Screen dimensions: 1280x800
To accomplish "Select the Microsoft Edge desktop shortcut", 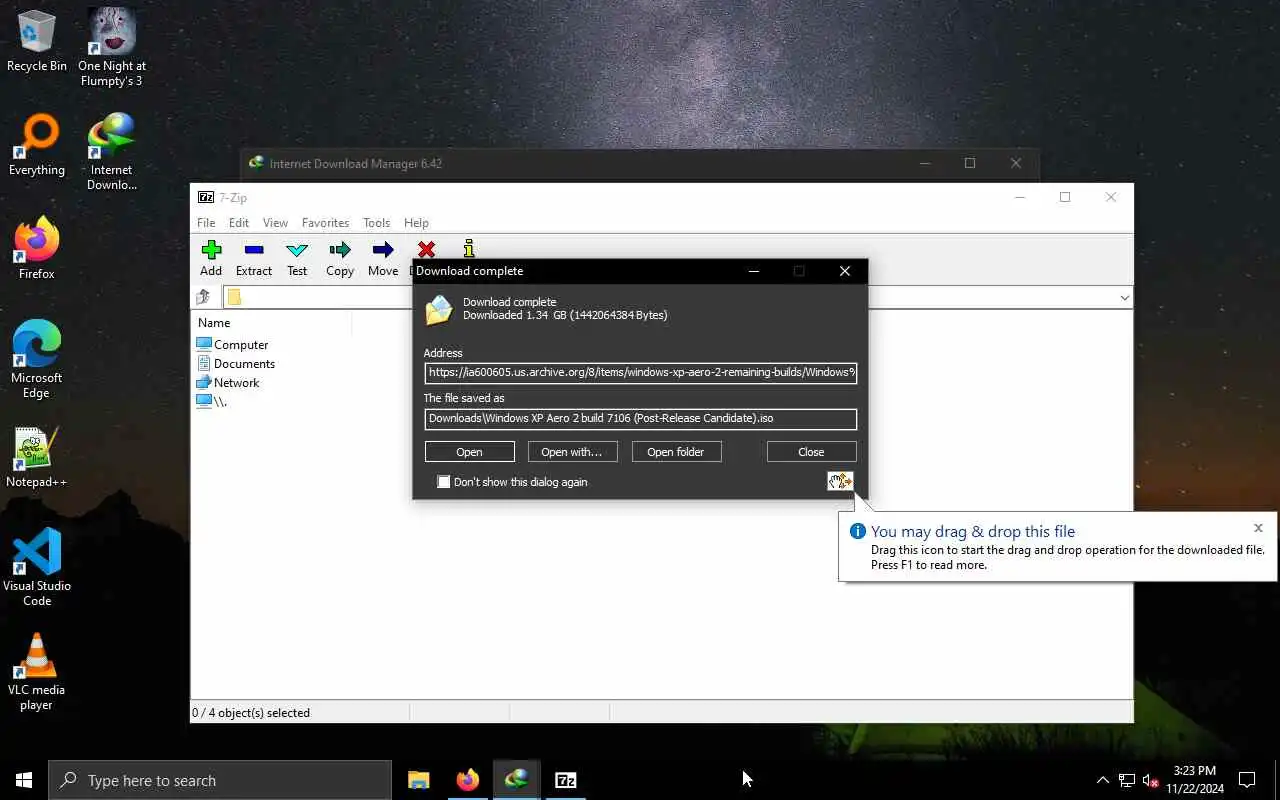I will [x=37, y=360].
